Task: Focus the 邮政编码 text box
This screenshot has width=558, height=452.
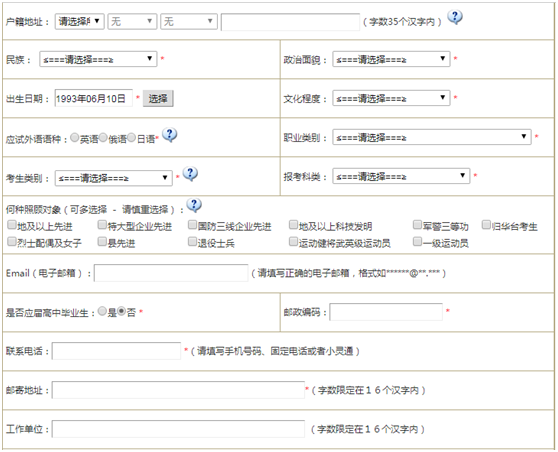Action: pos(386,312)
